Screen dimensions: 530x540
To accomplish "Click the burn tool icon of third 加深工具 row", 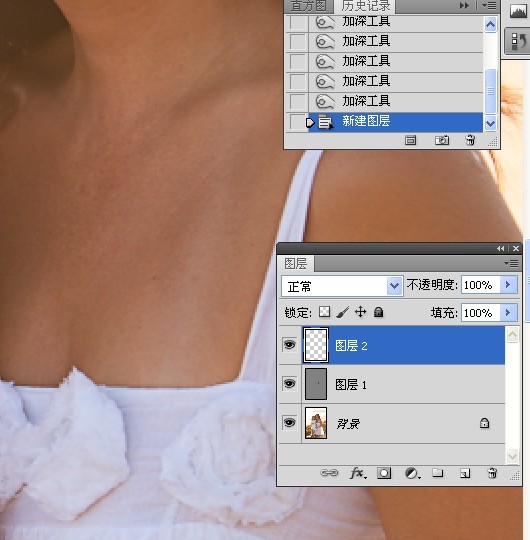I will click(325, 62).
